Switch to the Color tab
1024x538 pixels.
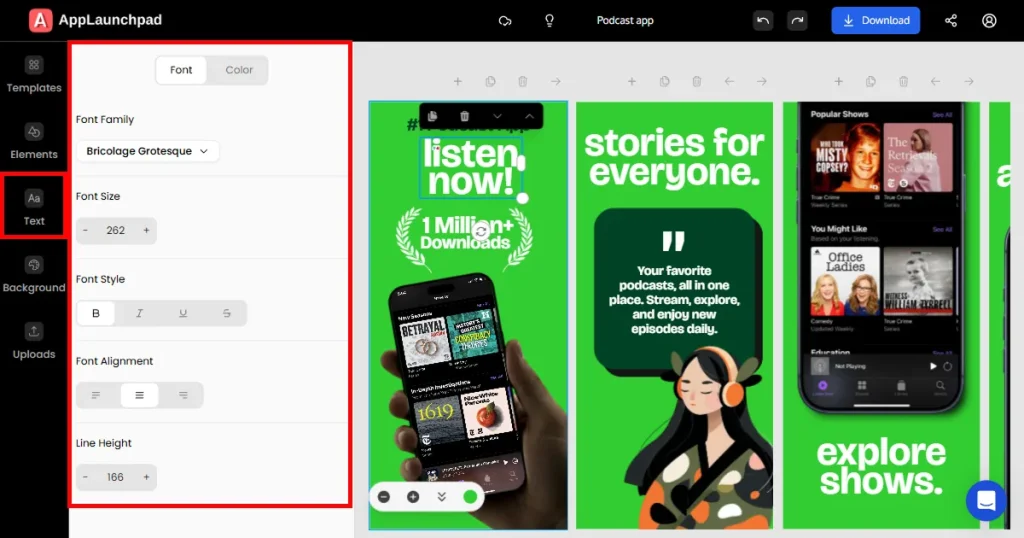(x=239, y=70)
